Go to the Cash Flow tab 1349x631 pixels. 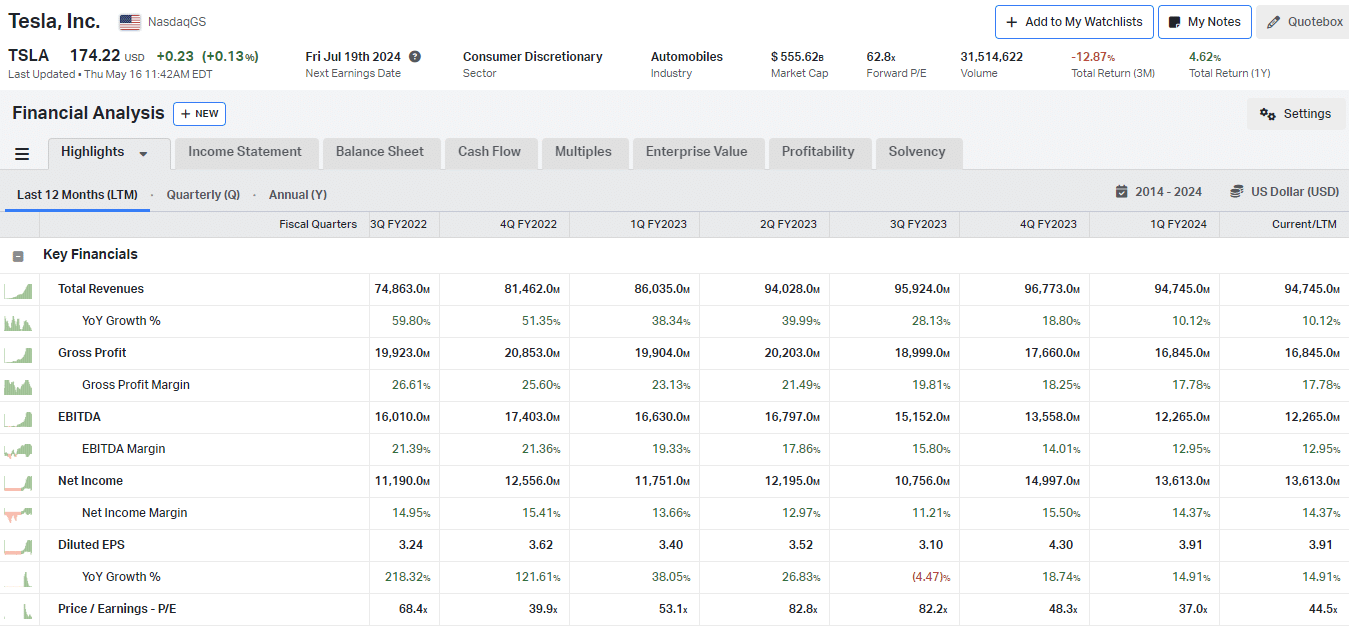(490, 152)
